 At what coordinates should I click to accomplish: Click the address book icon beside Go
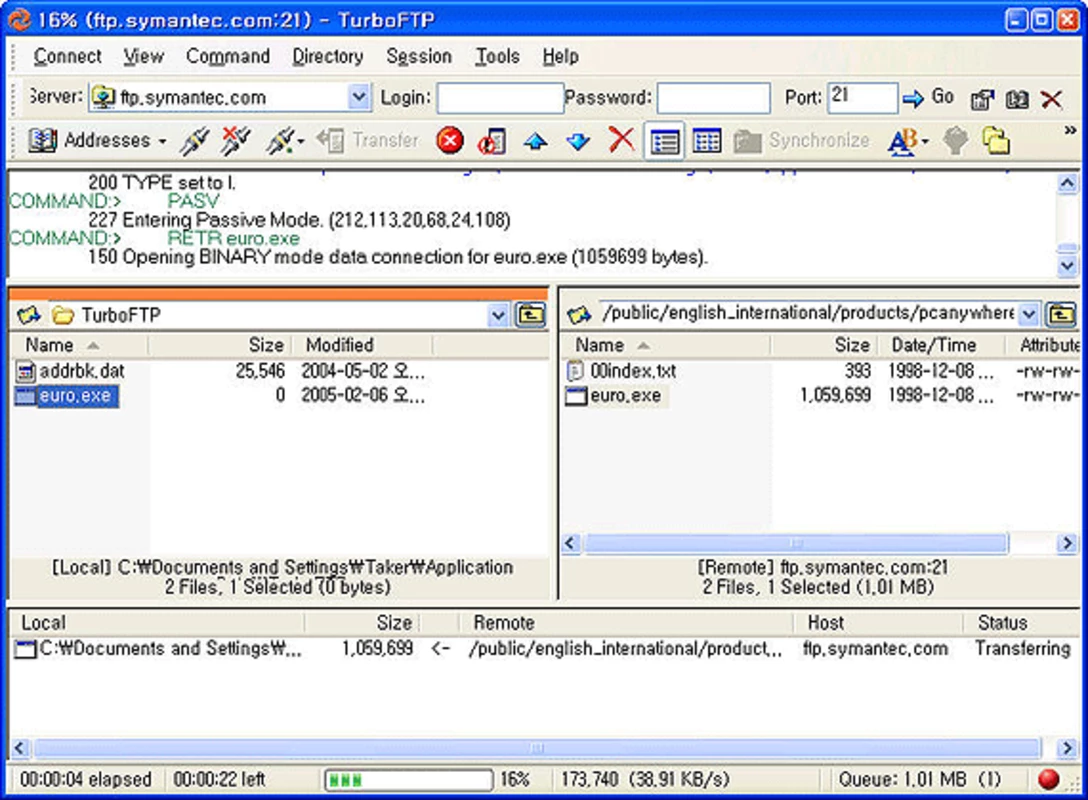coord(1017,99)
